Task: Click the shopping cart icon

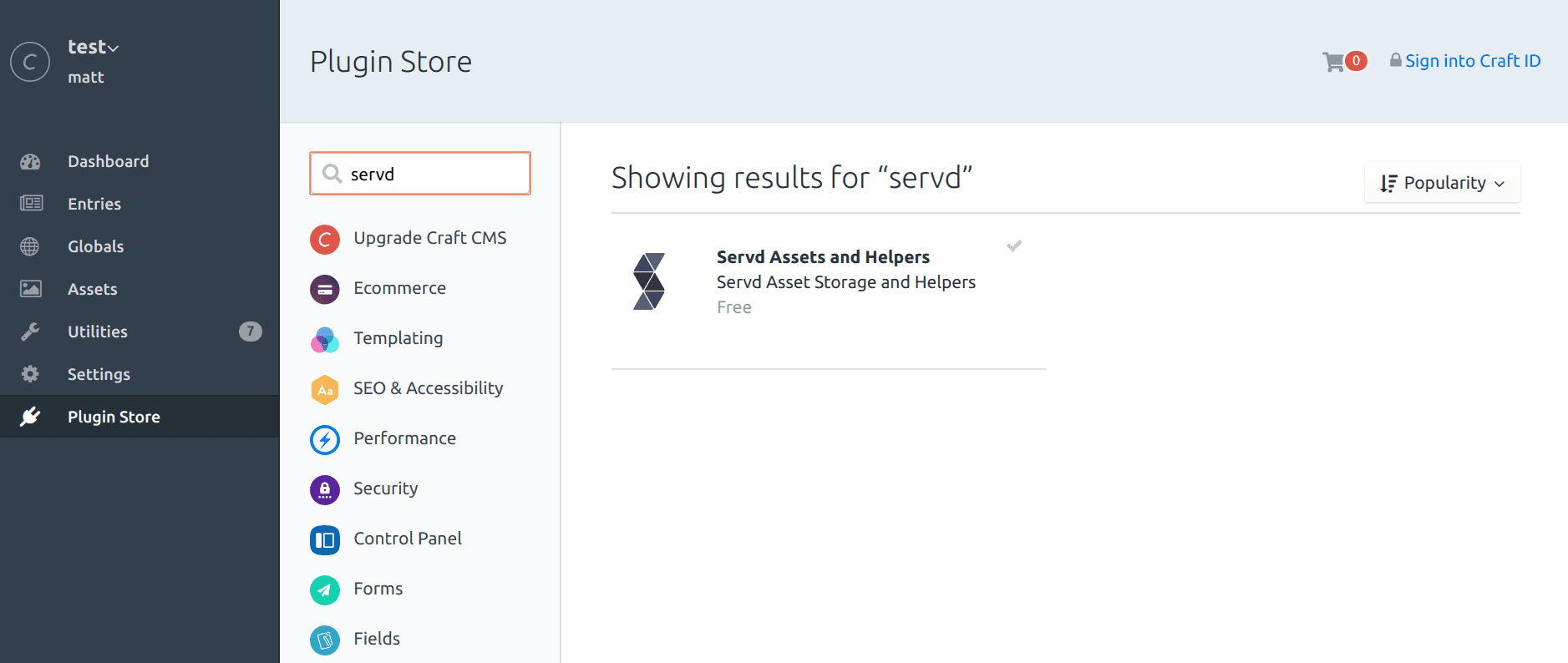Action: pos(1333,62)
